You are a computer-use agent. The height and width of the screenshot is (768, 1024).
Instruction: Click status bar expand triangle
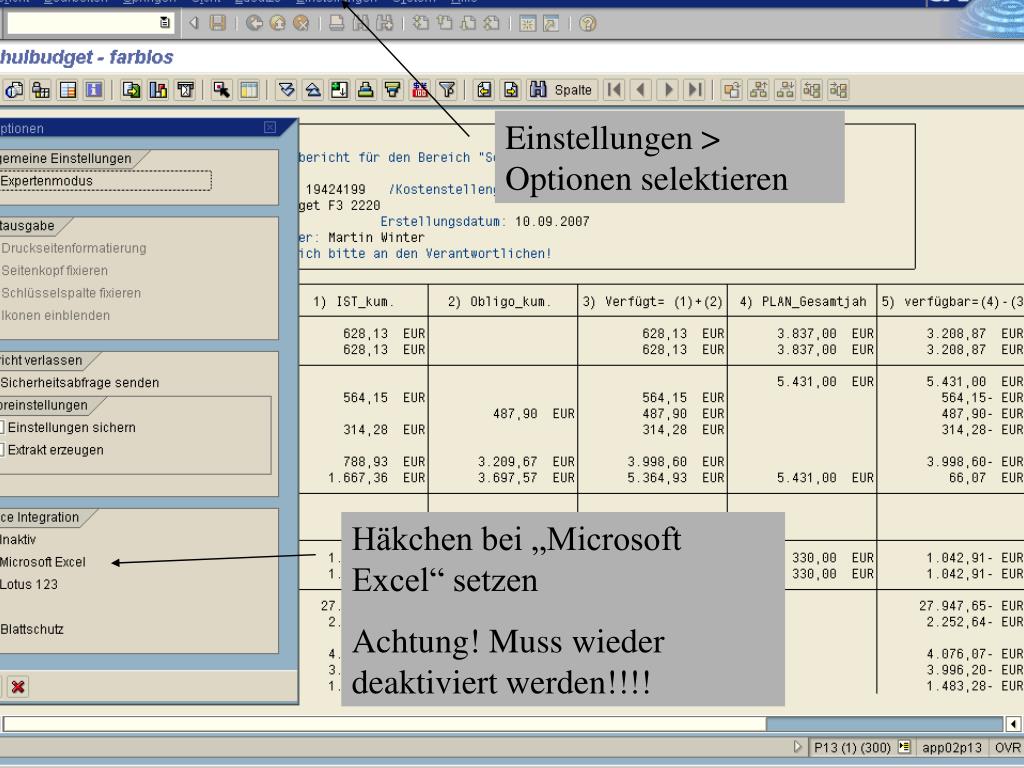coord(797,746)
